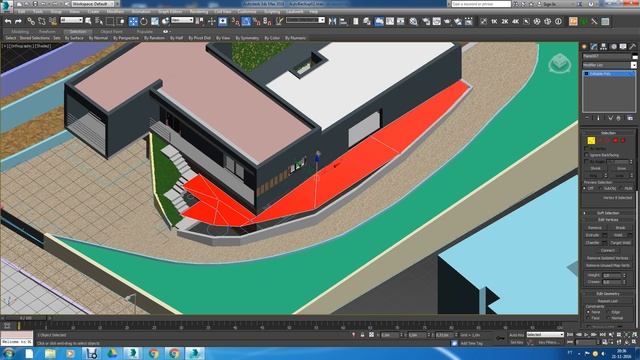Activate the Select and Move tool
The image size is (640, 360).
(x=133, y=21)
